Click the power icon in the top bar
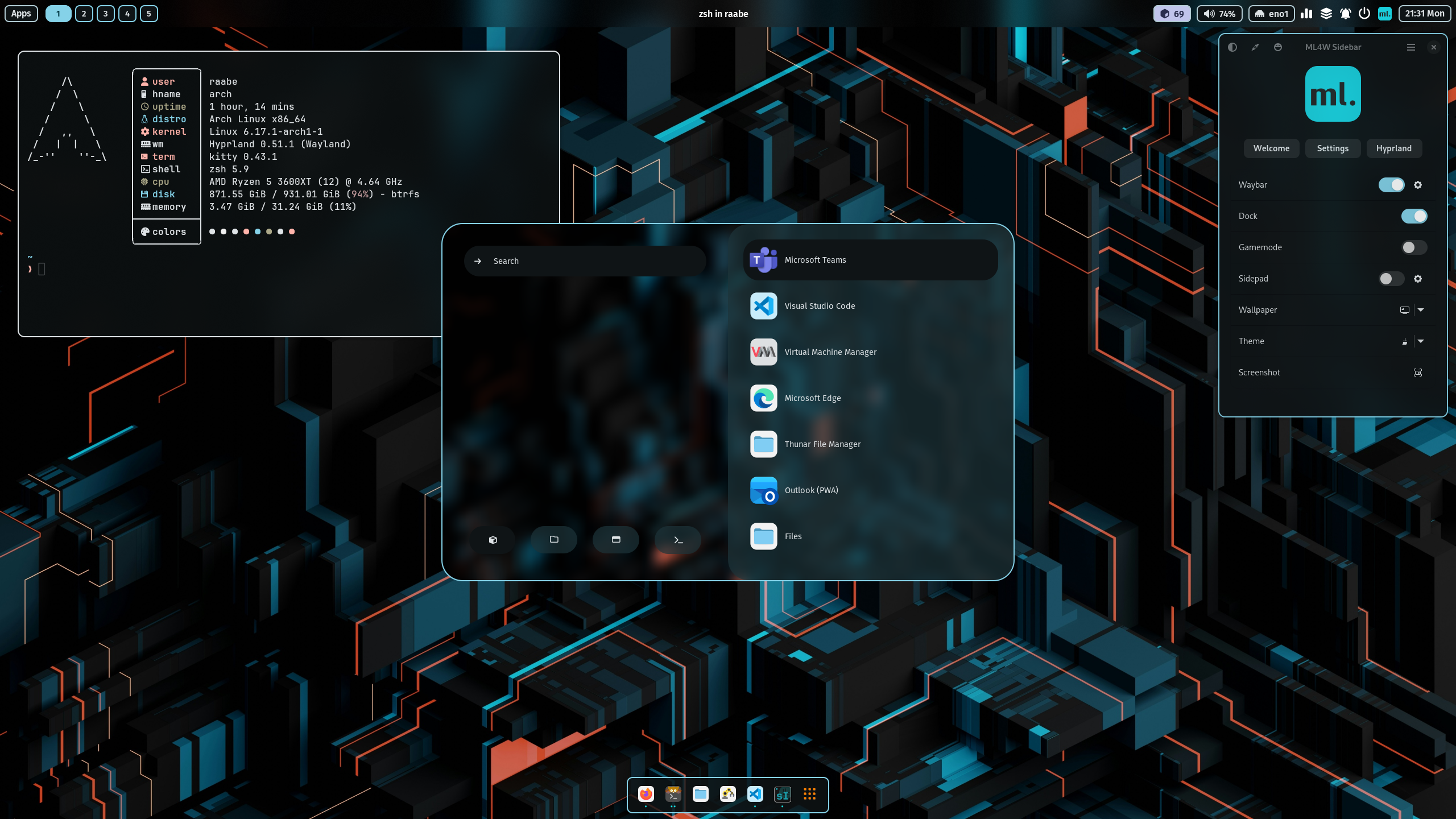The width and height of the screenshot is (1456, 819). point(1364,14)
